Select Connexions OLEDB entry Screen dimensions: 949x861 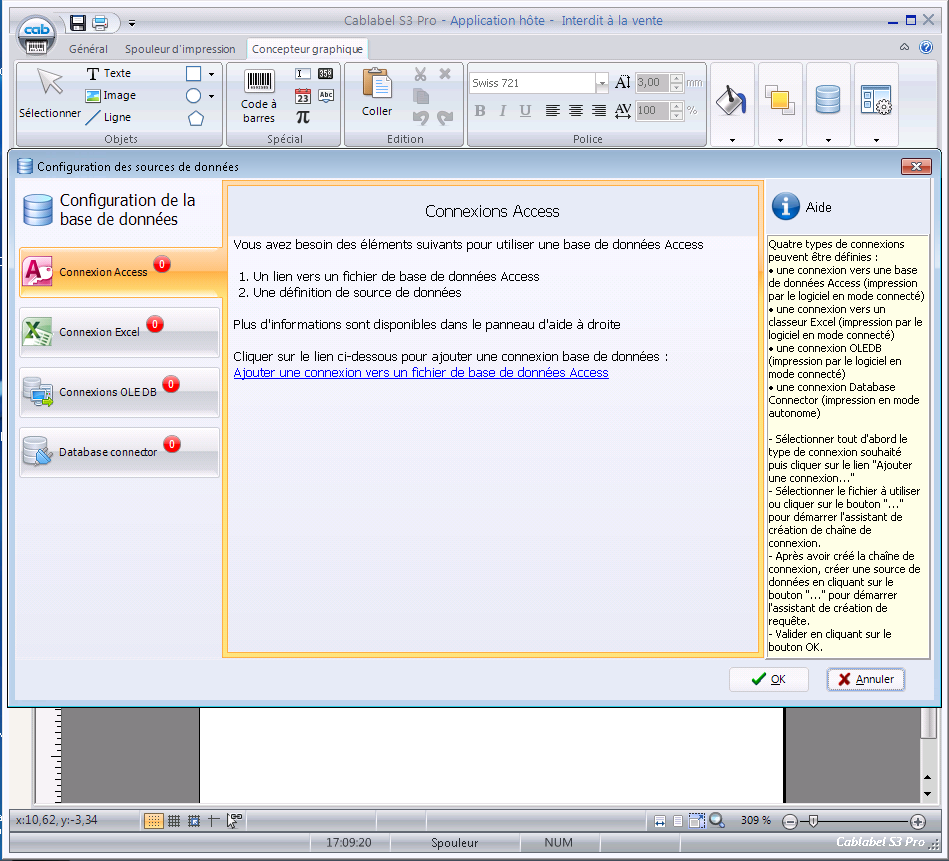pyautogui.click(x=120, y=391)
